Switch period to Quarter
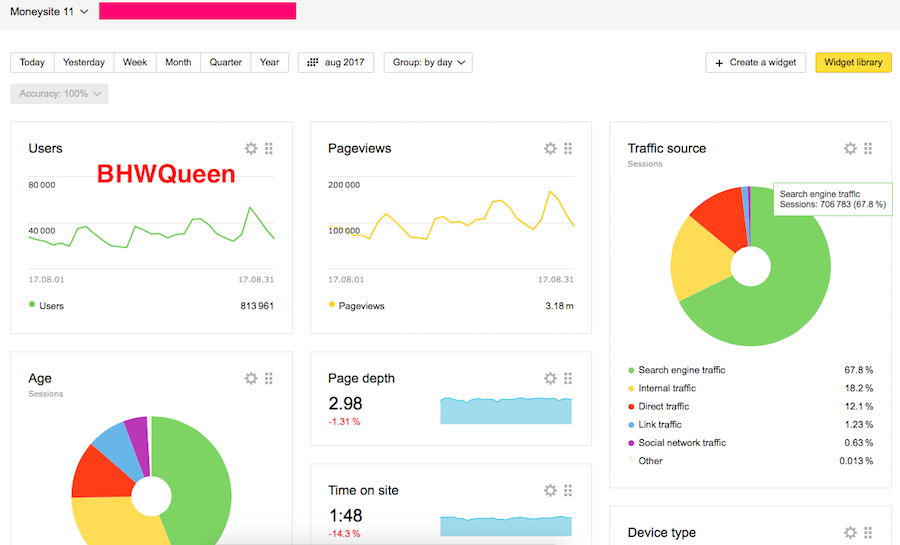 (226, 63)
